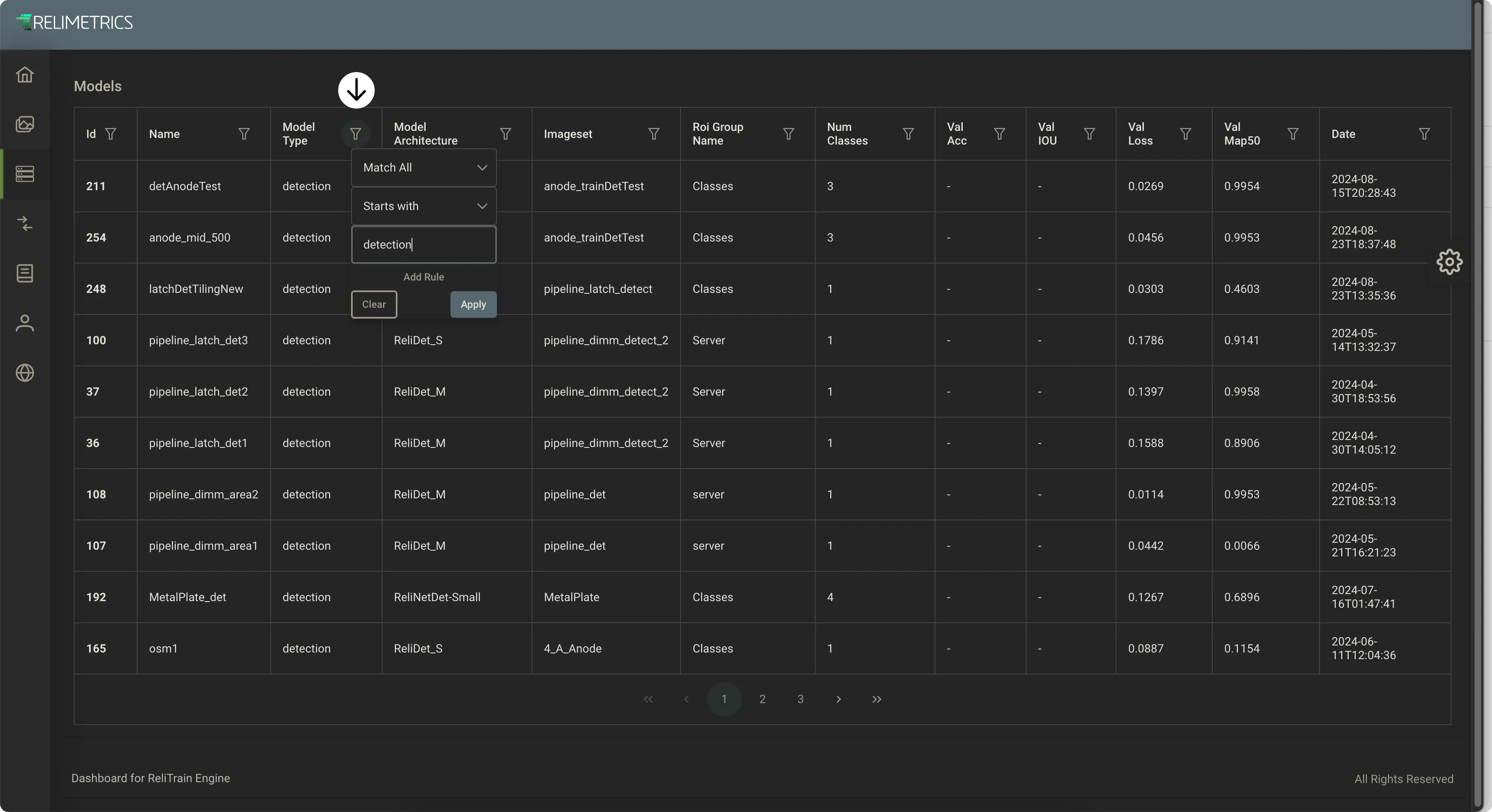Open the globe language sidebar icon

[24, 373]
